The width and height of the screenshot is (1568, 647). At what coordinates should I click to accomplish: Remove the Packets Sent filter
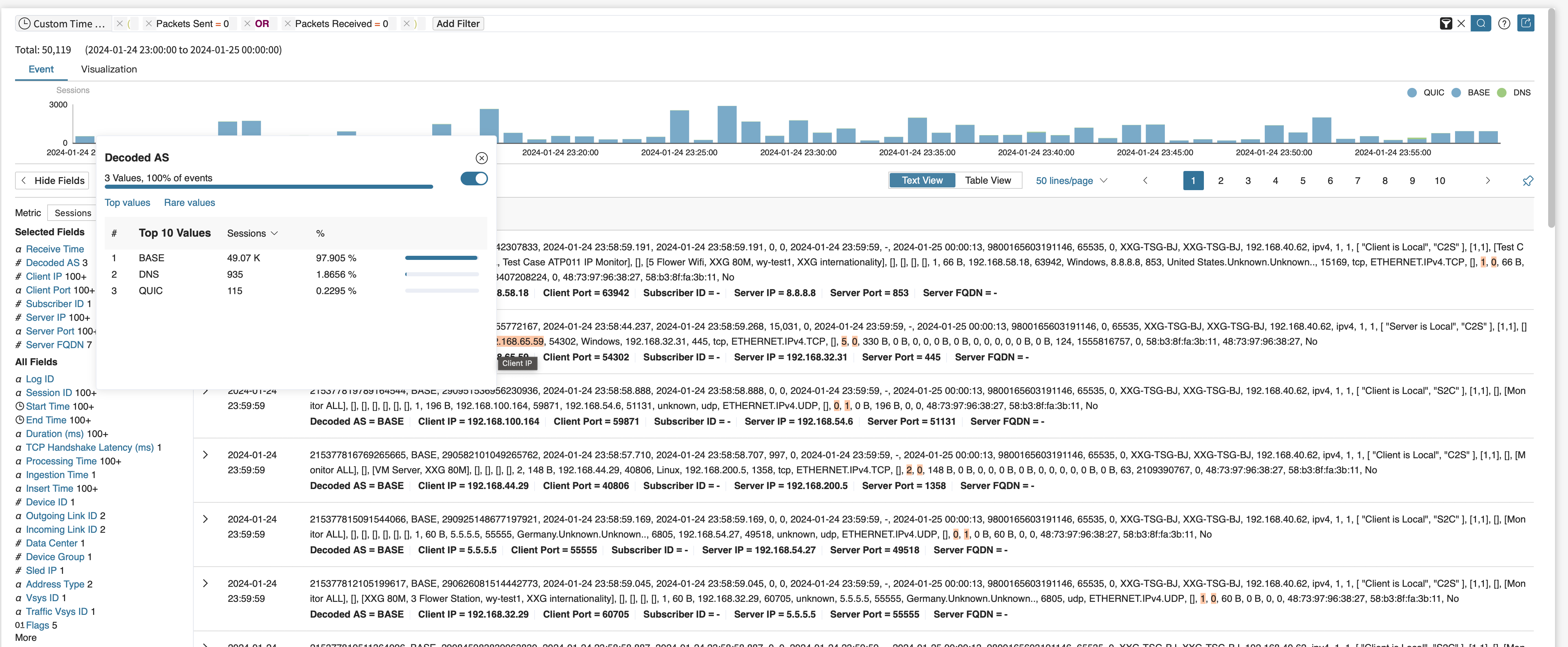pos(149,24)
